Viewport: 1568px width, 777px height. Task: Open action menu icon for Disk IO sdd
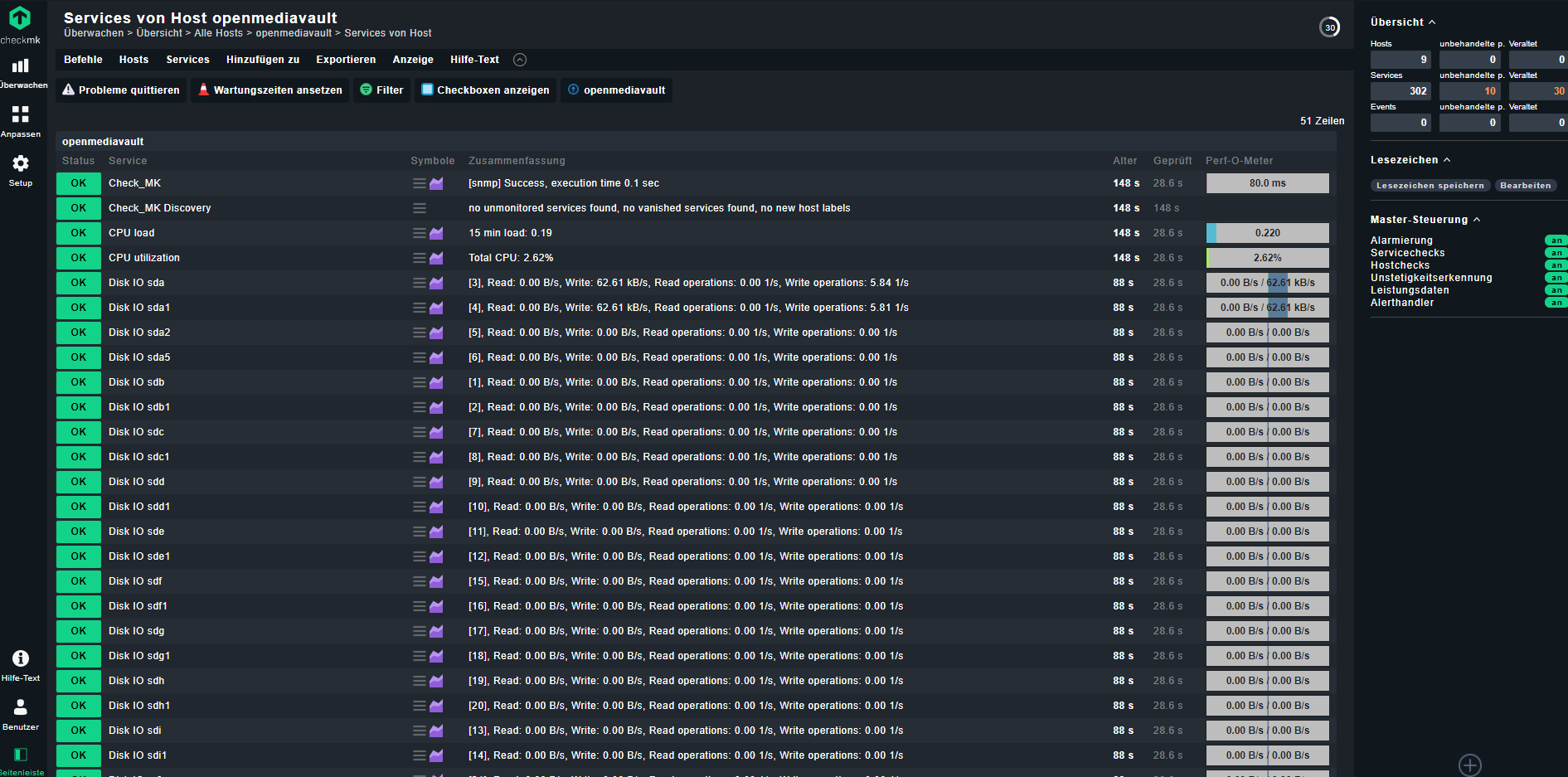(x=420, y=482)
